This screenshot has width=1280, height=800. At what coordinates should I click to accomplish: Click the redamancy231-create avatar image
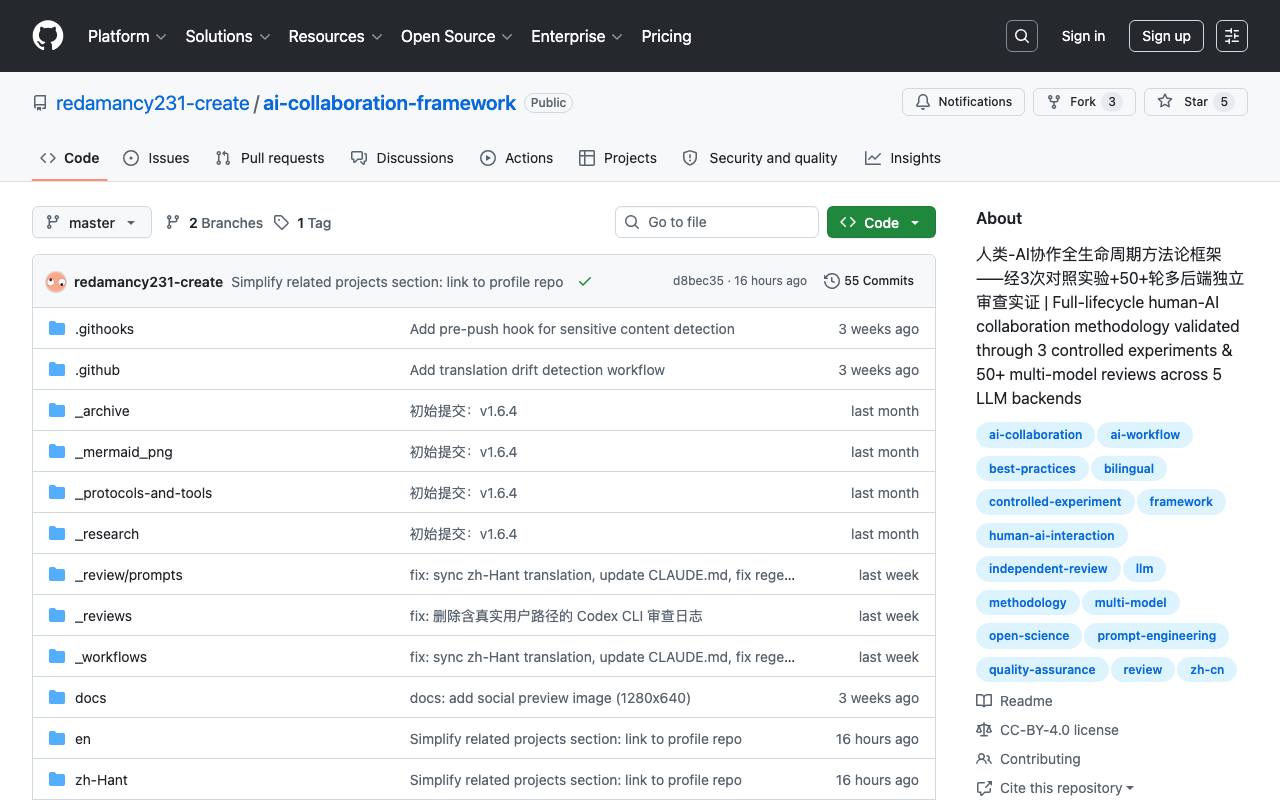56,282
